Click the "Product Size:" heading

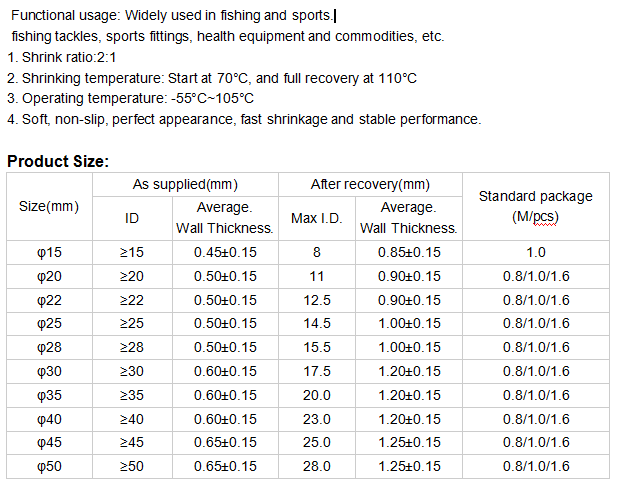pyautogui.click(x=58, y=161)
